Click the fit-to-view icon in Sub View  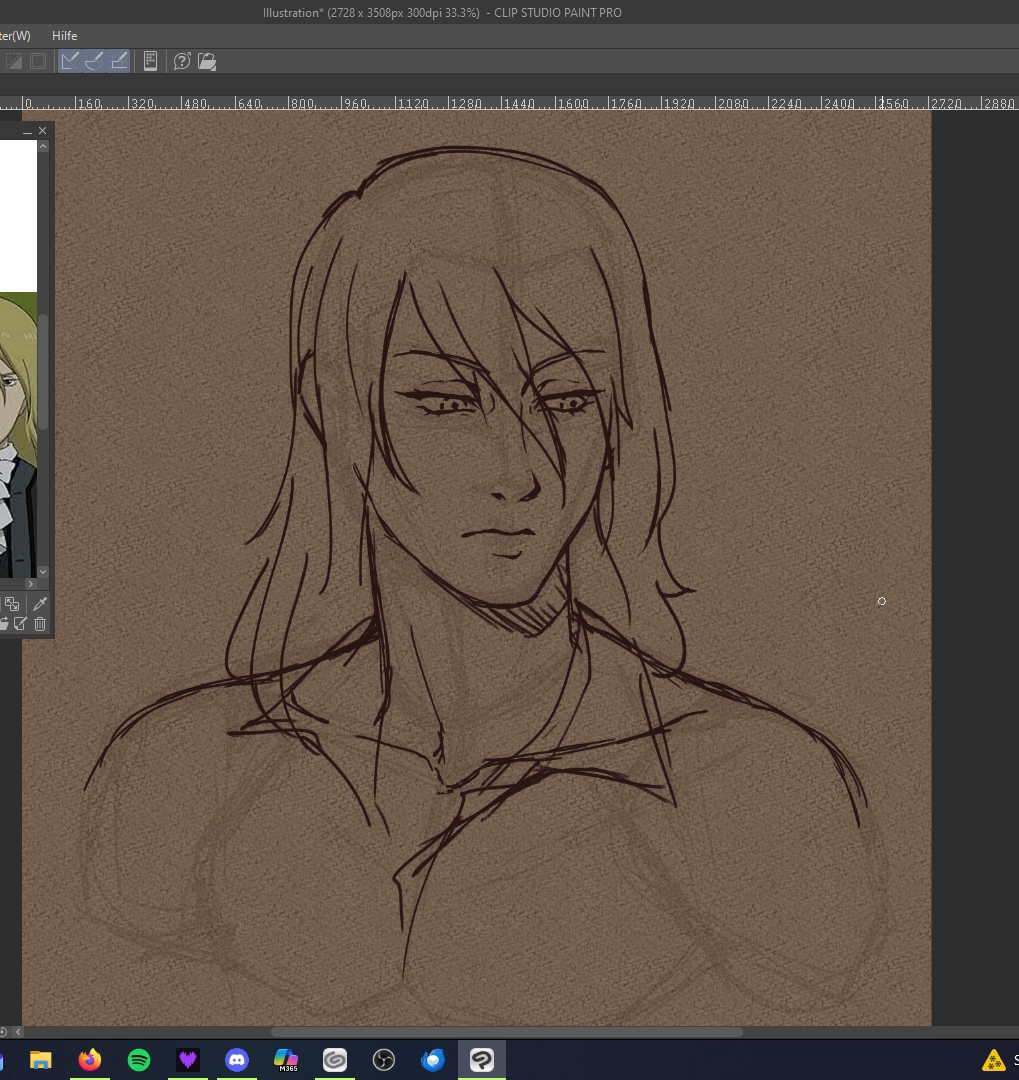[12, 604]
